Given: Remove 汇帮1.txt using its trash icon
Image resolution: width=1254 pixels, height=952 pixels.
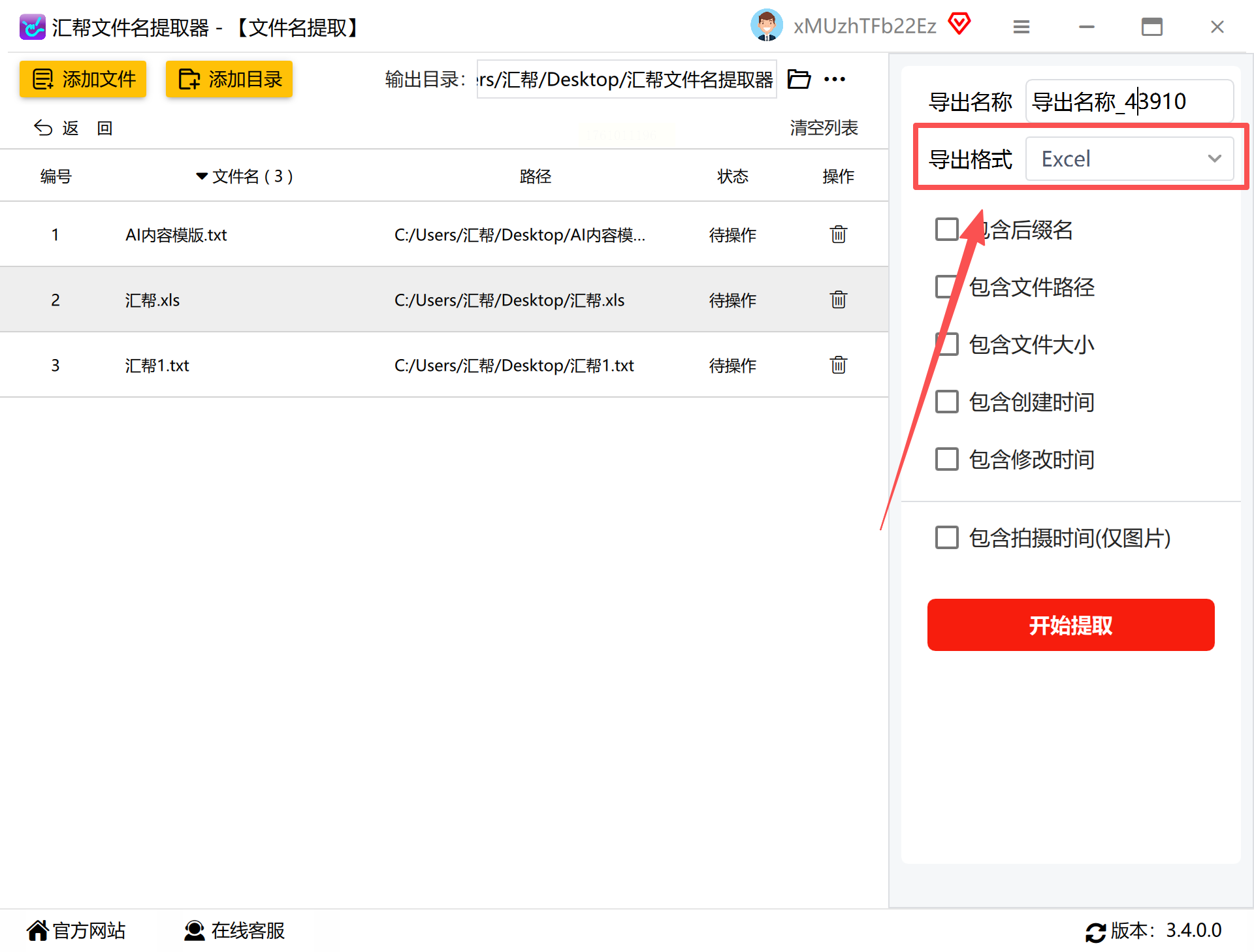Looking at the screenshot, I should tap(838, 365).
